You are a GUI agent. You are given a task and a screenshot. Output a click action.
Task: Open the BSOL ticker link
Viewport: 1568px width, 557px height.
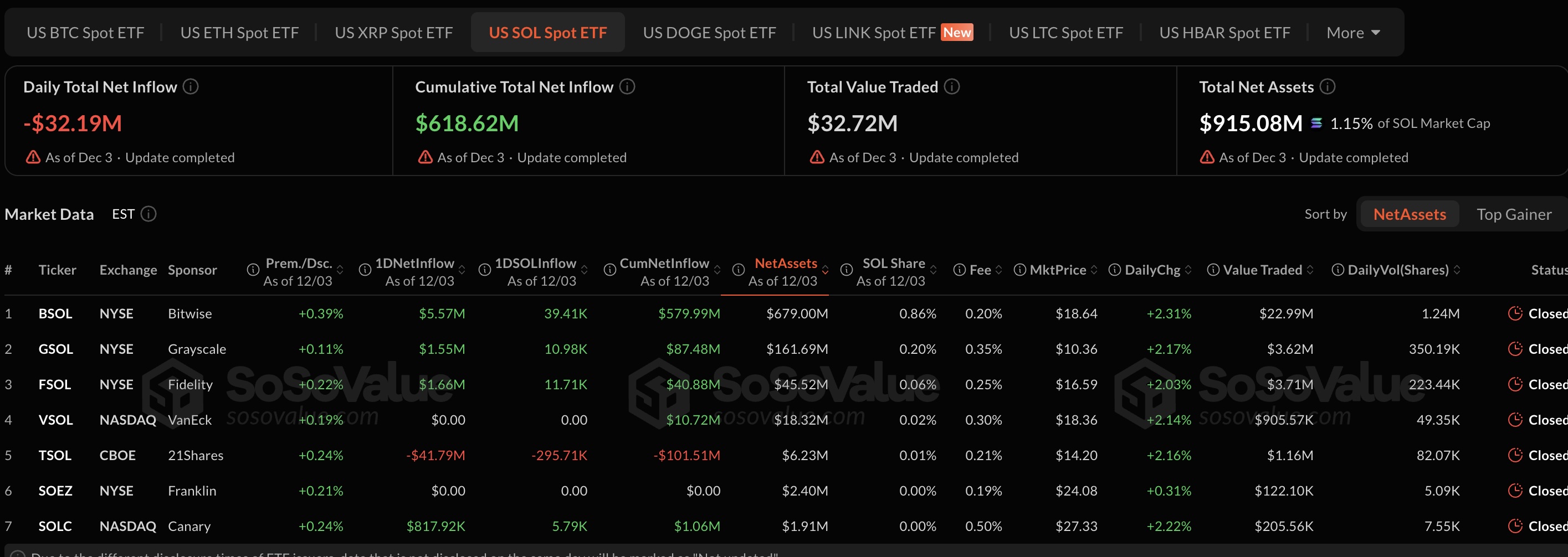point(55,314)
